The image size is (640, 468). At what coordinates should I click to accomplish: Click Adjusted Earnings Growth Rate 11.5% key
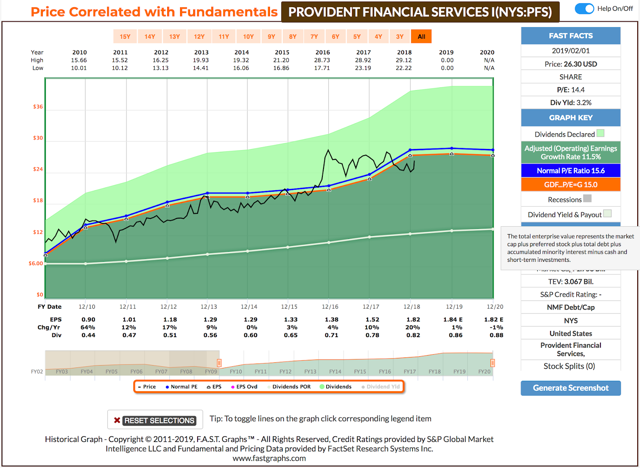[x=571, y=153]
